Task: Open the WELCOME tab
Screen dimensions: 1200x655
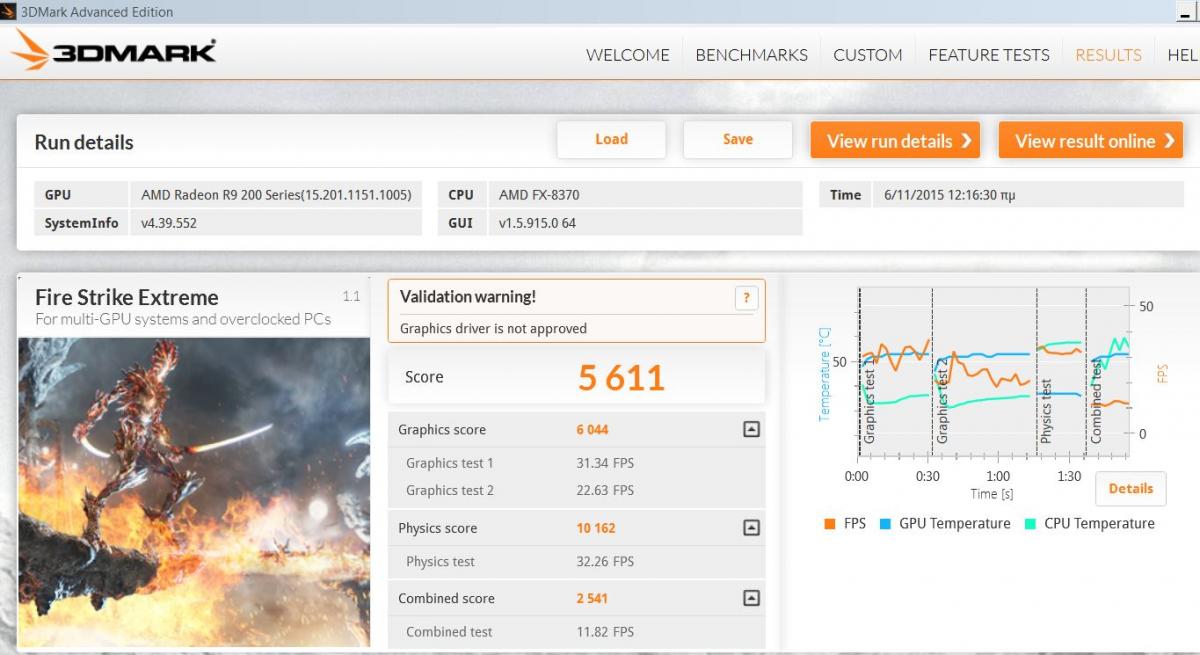Action: (628, 55)
